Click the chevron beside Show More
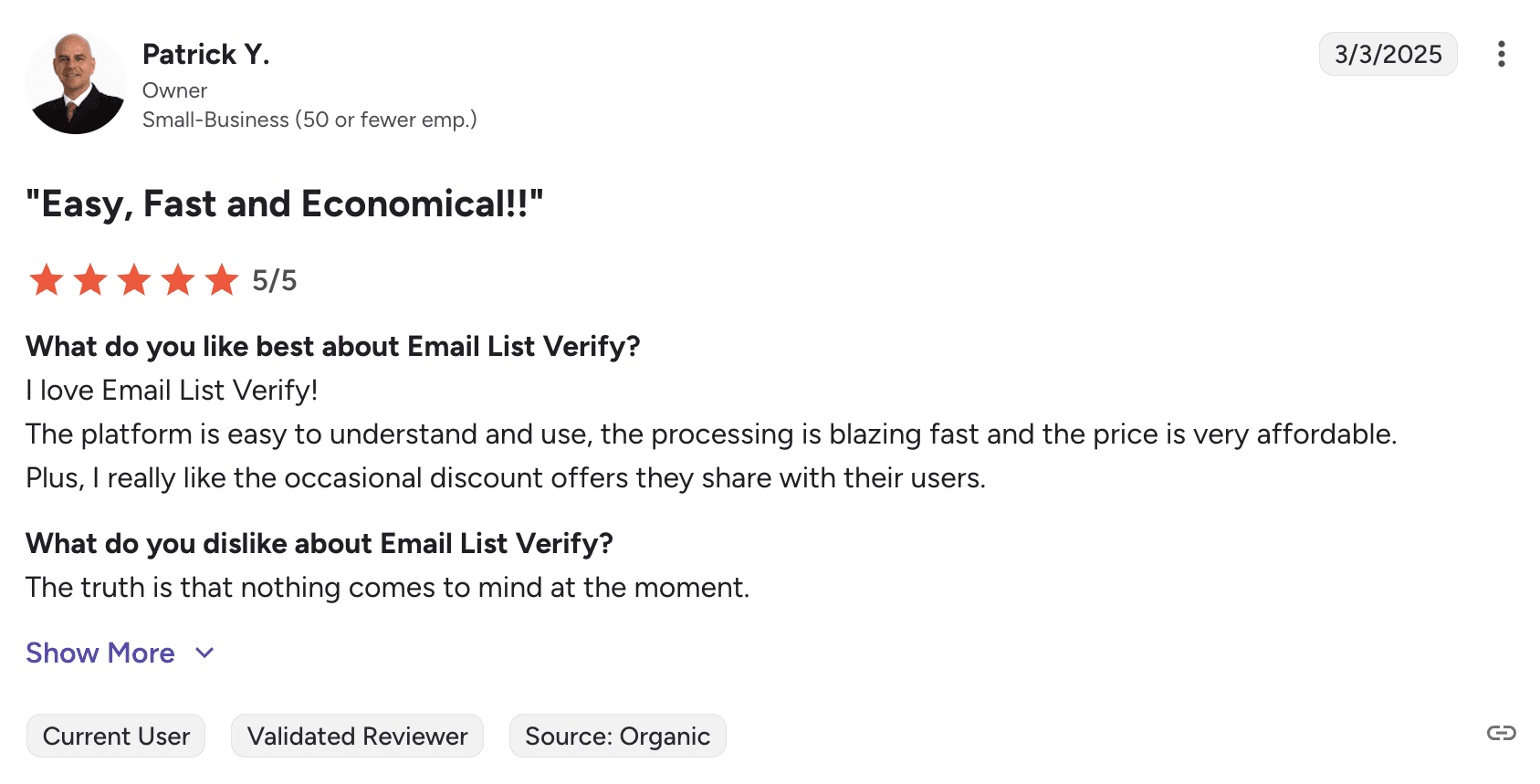 pos(204,653)
